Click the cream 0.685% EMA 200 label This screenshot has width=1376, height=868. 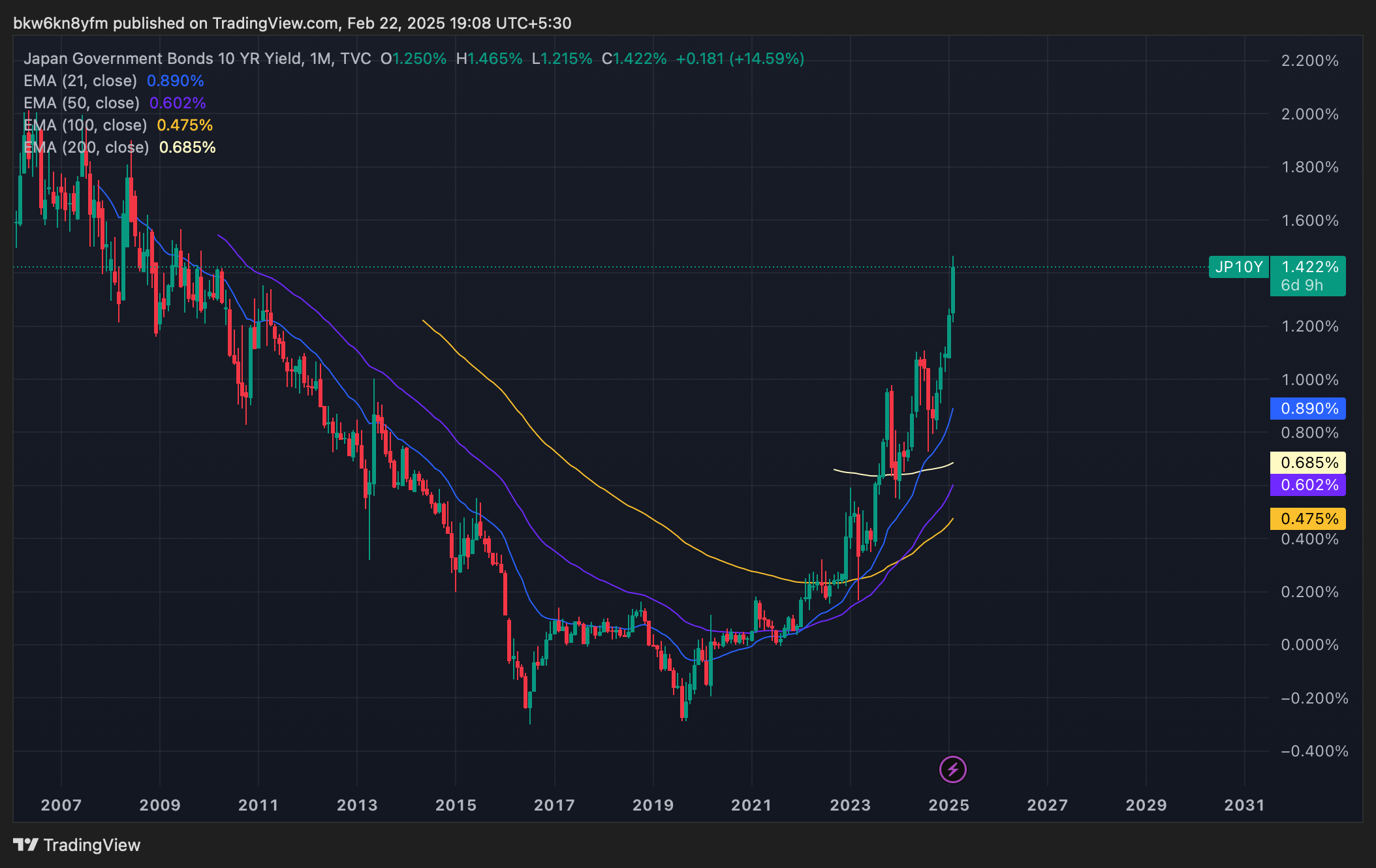click(1308, 463)
